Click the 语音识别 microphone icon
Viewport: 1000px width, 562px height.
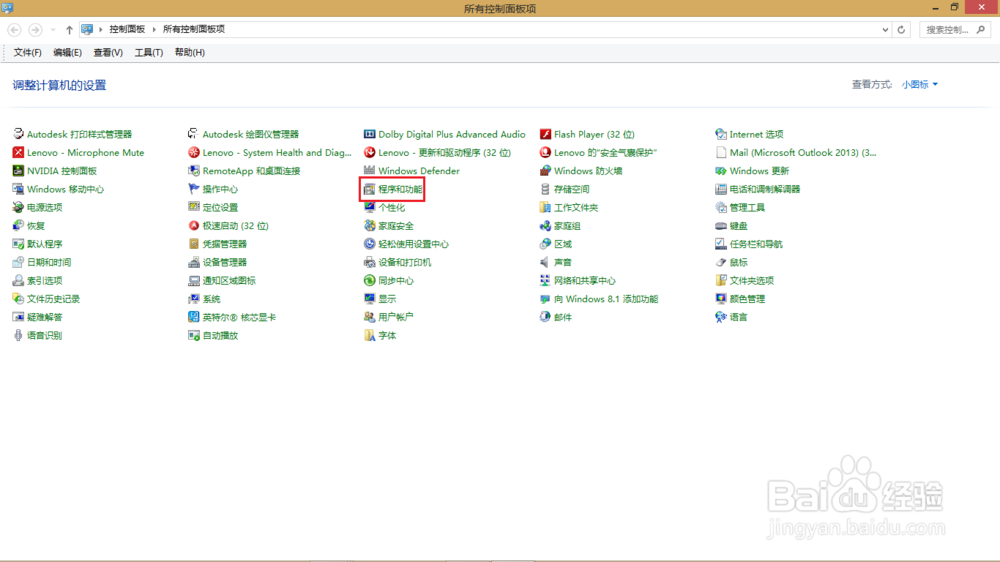(x=18, y=335)
